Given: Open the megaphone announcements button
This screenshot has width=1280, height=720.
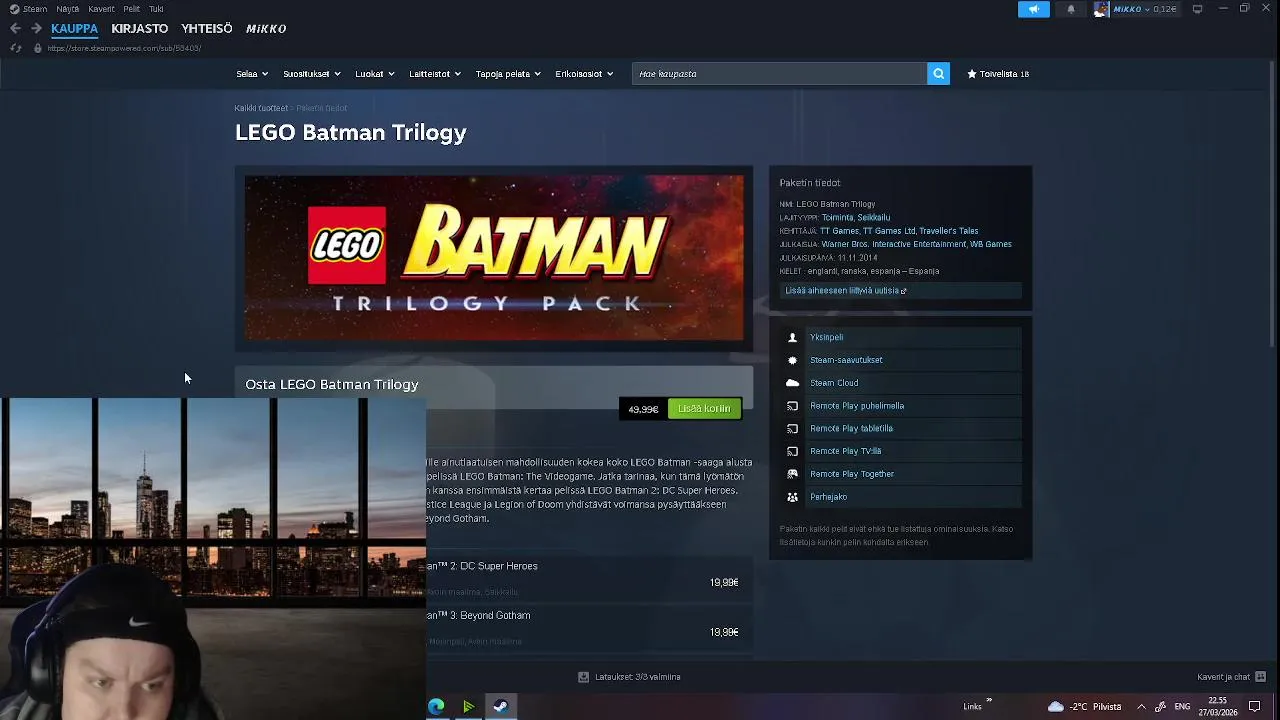Looking at the screenshot, I should coord(1034,9).
